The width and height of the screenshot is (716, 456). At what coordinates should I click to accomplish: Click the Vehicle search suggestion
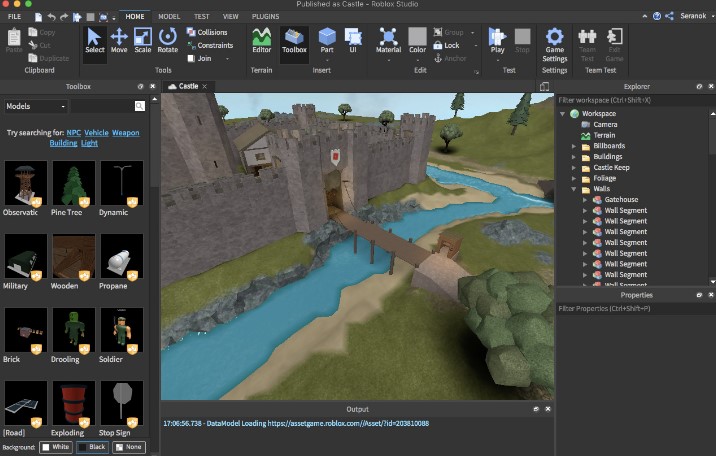(96, 133)
